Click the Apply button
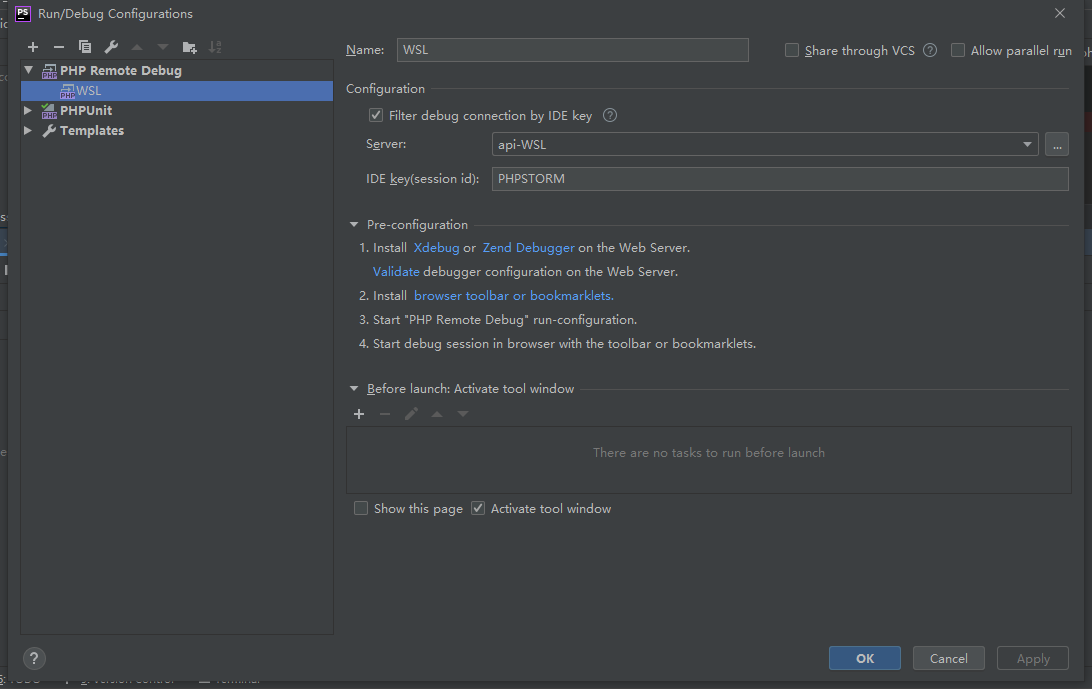 [x=1033, y=658]
